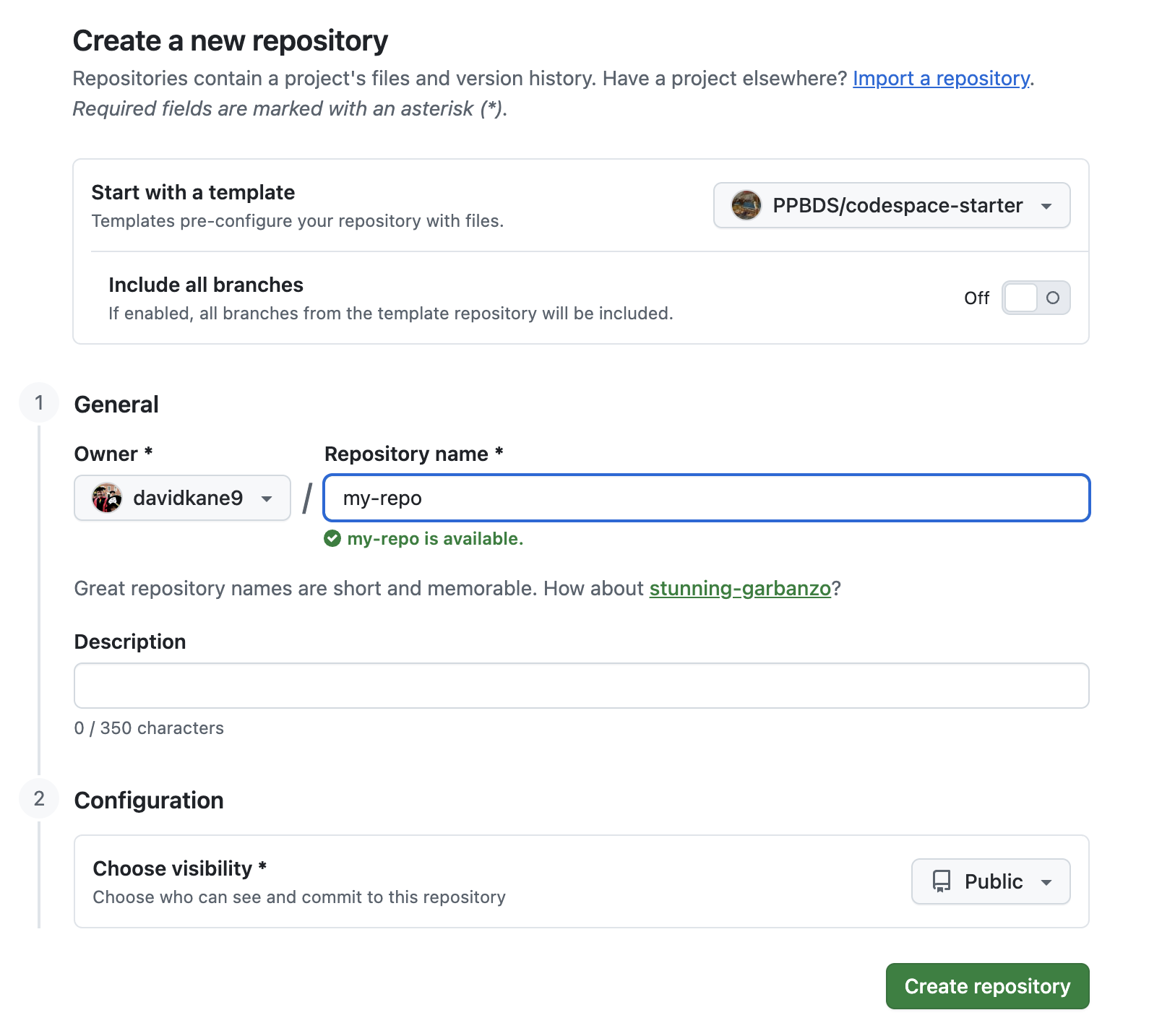The height and width of the screenshot is (1036, 1162).
Task: Focus the Repository name field with my-repo
Action: click(706, 498)
